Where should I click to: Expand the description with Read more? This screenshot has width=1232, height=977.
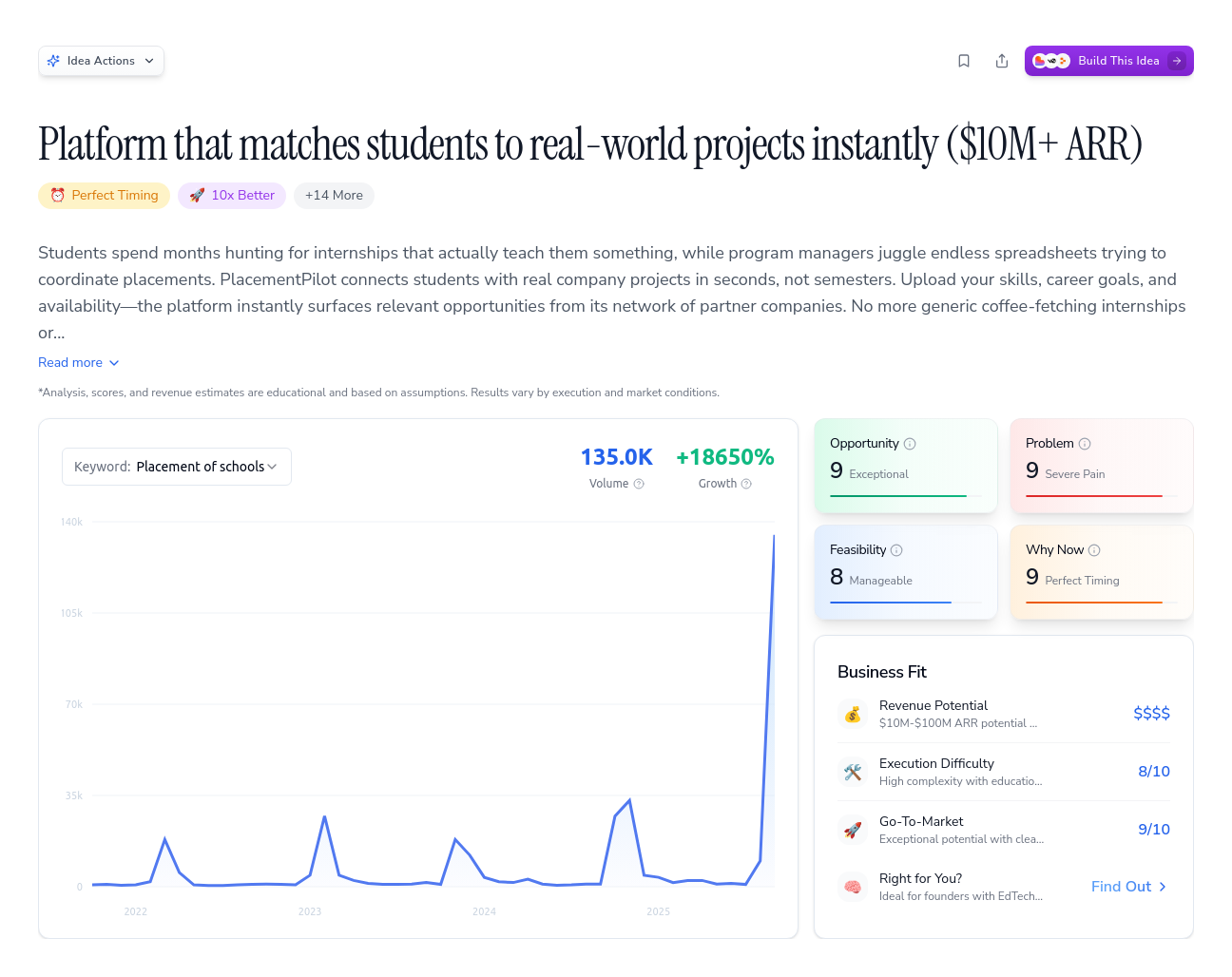pos(79,362)
